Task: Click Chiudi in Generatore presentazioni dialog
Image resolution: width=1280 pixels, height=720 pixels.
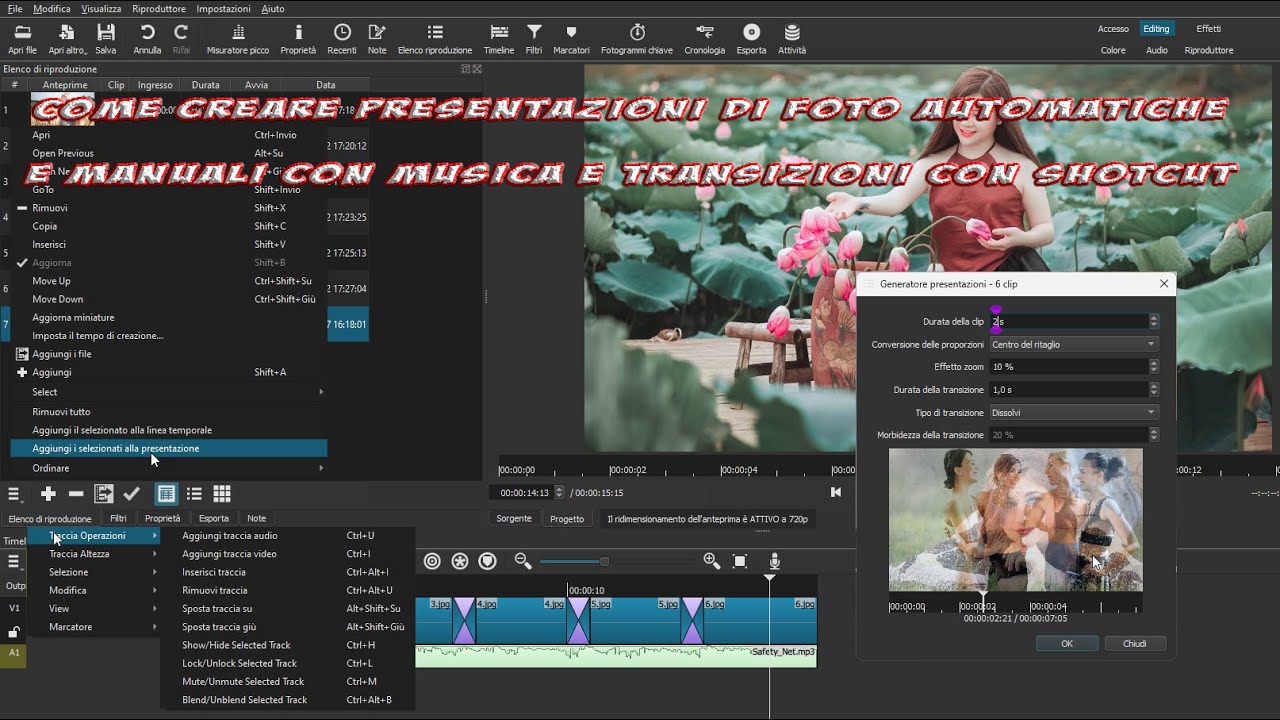Action: [x=1134, y=644]
